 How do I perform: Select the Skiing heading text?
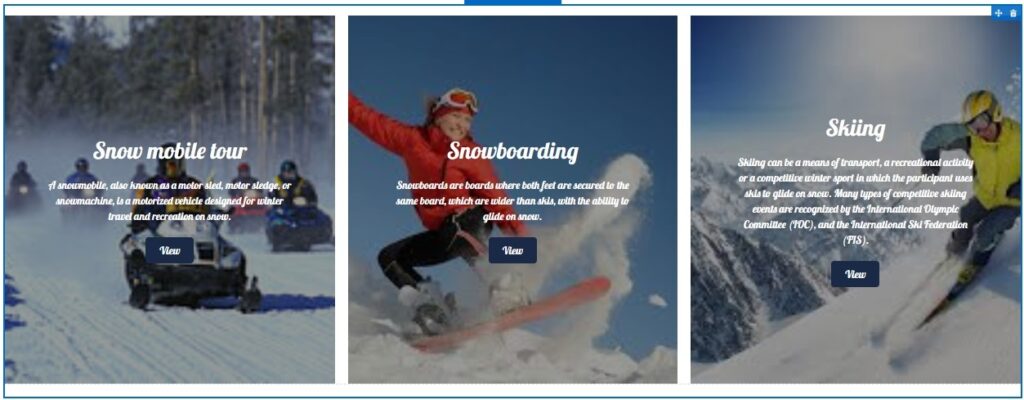pyautogui.click(x=856, y=128)
